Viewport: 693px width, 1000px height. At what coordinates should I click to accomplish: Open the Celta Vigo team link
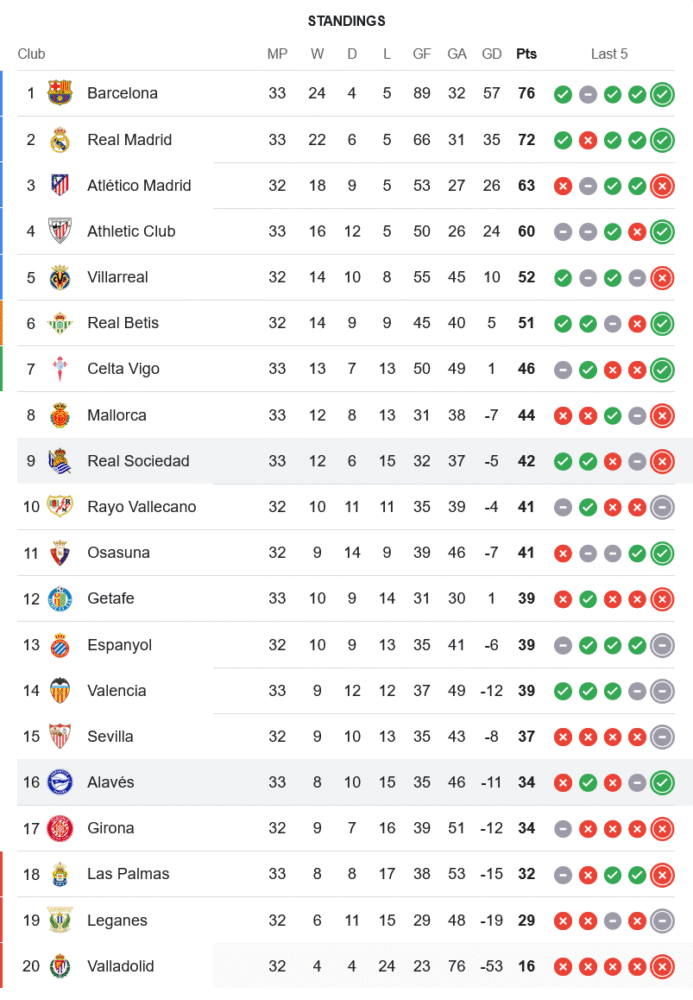click(123, 369)
